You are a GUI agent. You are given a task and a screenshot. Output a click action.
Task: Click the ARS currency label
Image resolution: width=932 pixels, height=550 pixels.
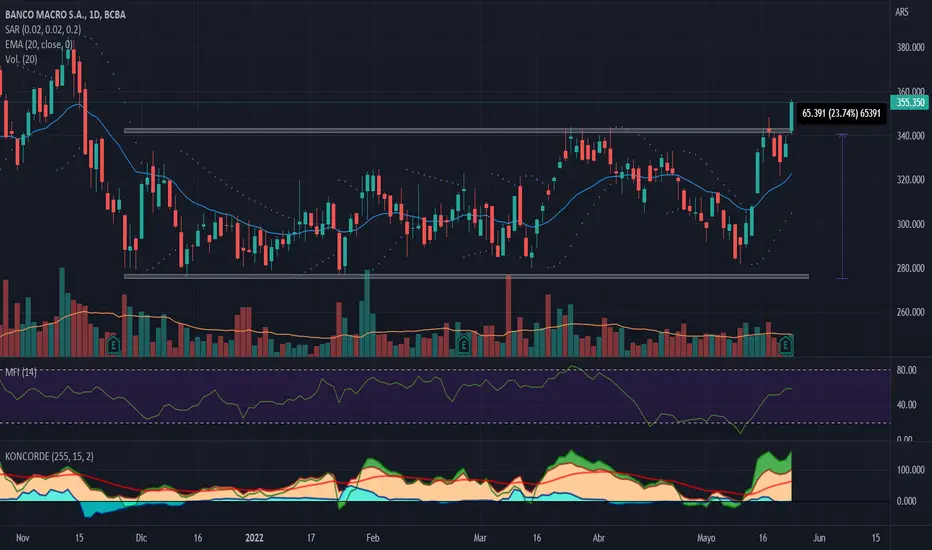click(x=902, y=12)
